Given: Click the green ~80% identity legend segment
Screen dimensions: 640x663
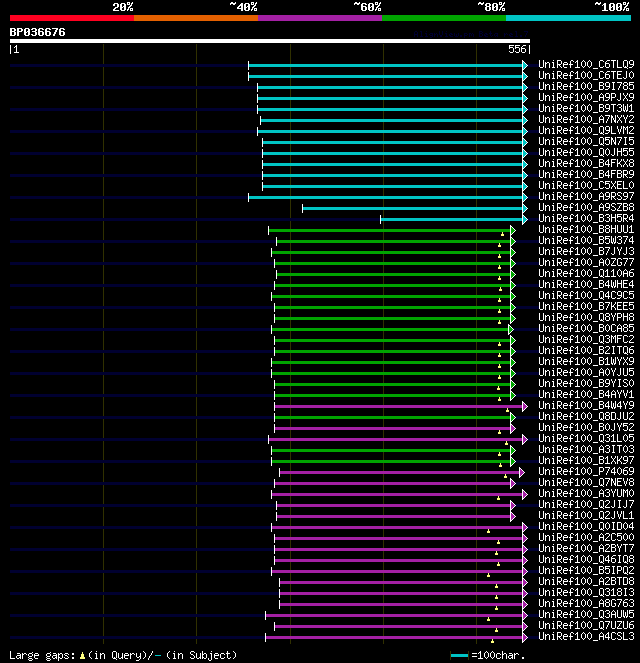Looking at the screenshot, I should pos(444,18).
